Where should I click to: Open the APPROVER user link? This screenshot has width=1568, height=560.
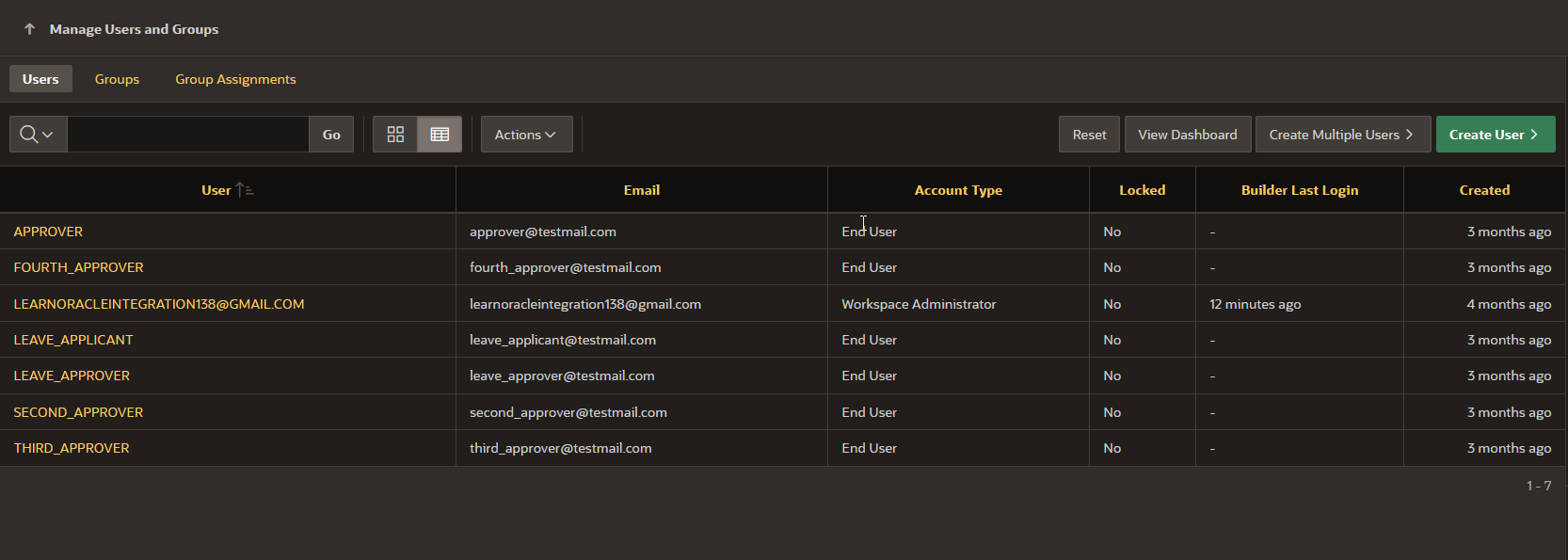click(x=48, y=232)
